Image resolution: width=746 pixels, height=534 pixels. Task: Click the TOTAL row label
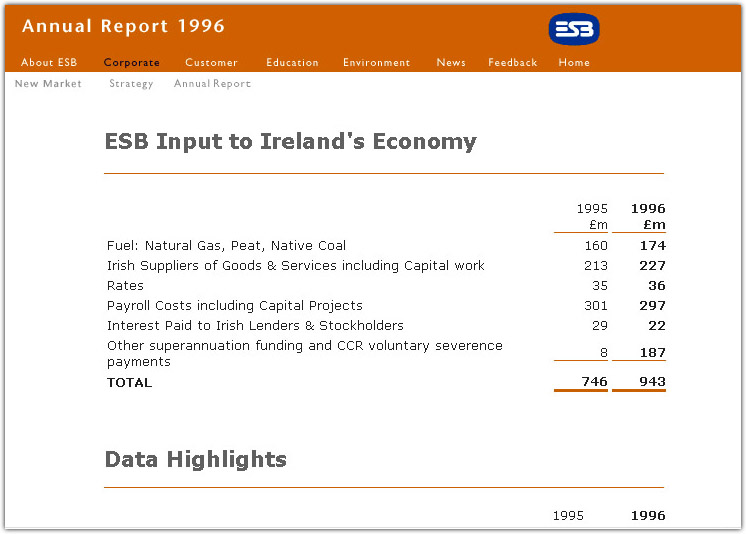coord(129,383)
